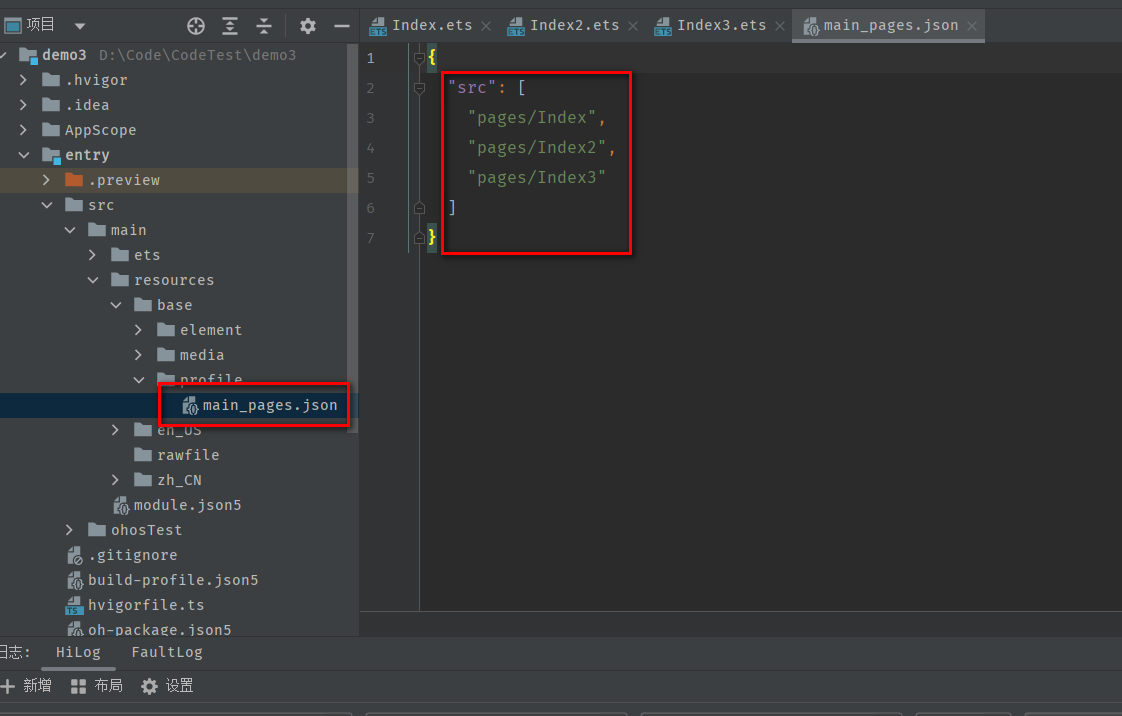Open project panel settings gear
Viewport: 1122px width, 716px height.
[x=308, y=26]
